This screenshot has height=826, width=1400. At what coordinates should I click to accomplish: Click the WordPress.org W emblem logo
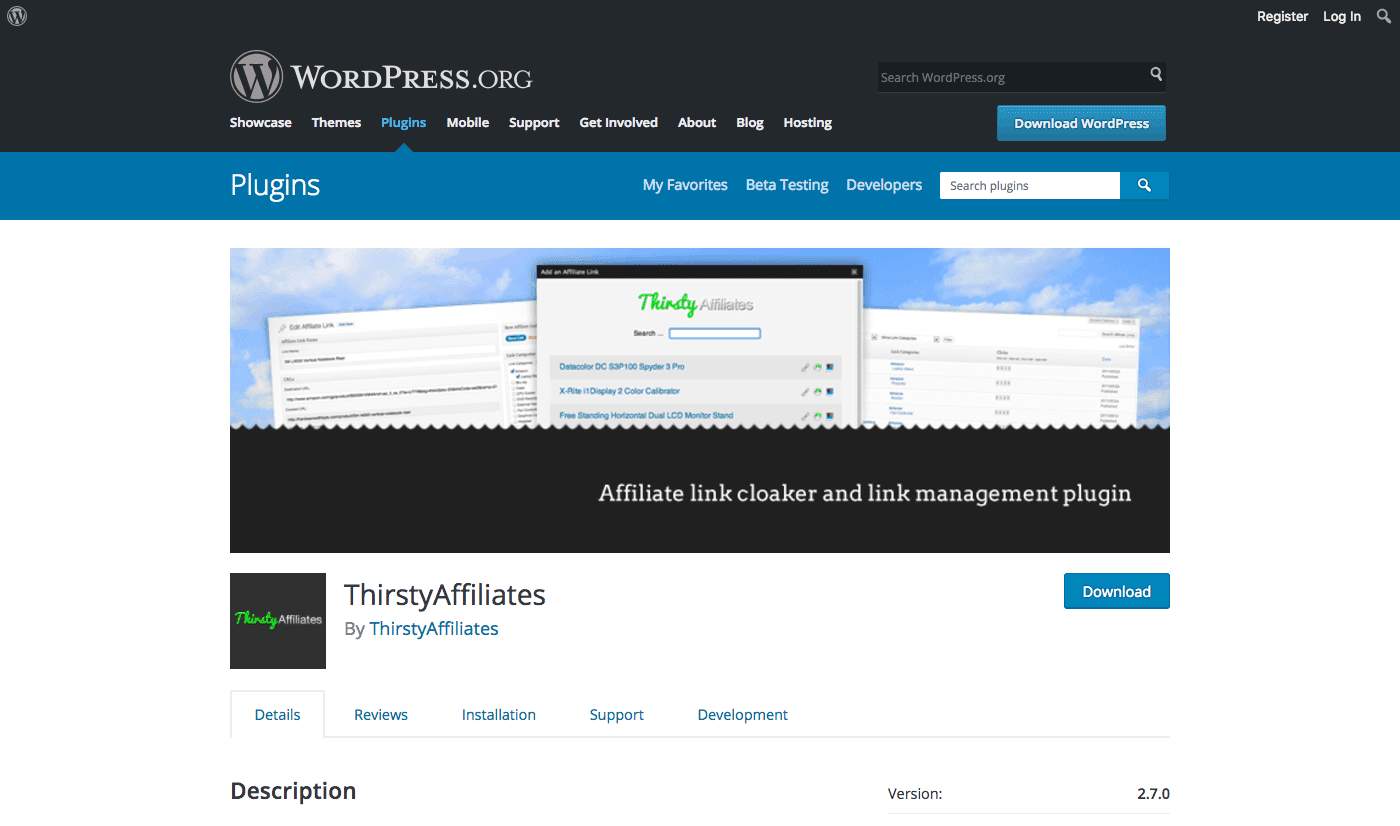point(256,76)
